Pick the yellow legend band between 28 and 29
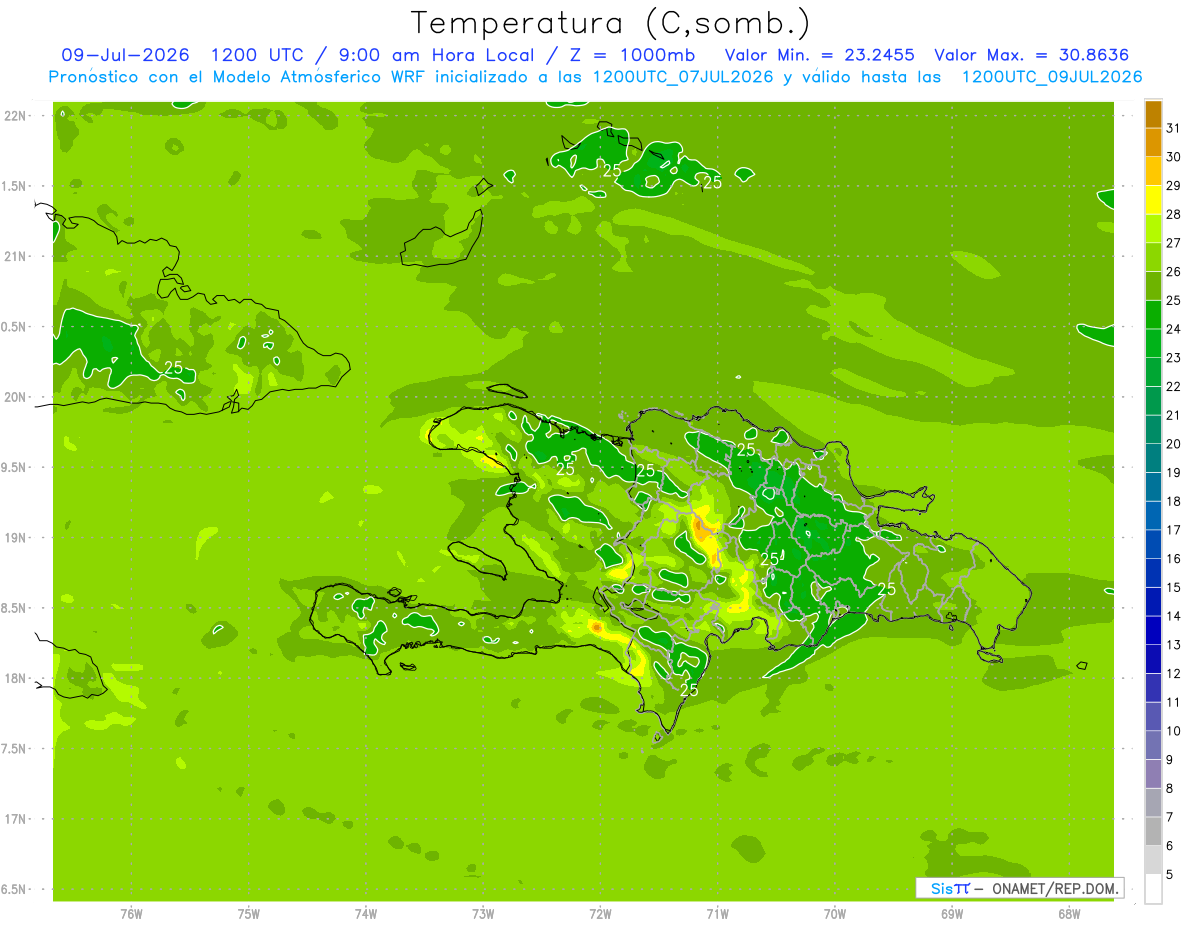The height and width of the screenshot is (927, 1200). click(1153, 200)
